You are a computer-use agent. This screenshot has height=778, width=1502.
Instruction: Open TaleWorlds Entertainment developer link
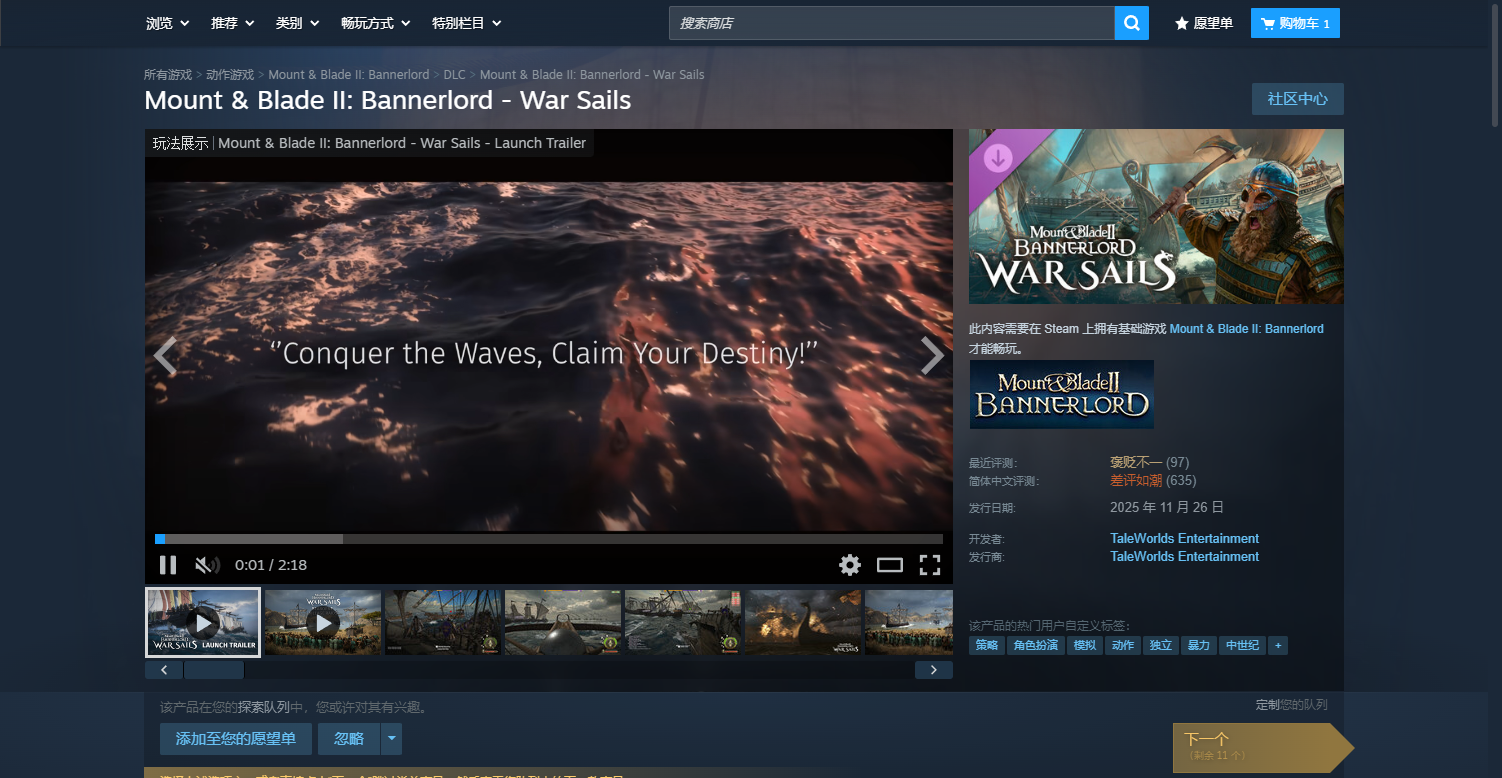[1184, 538]
